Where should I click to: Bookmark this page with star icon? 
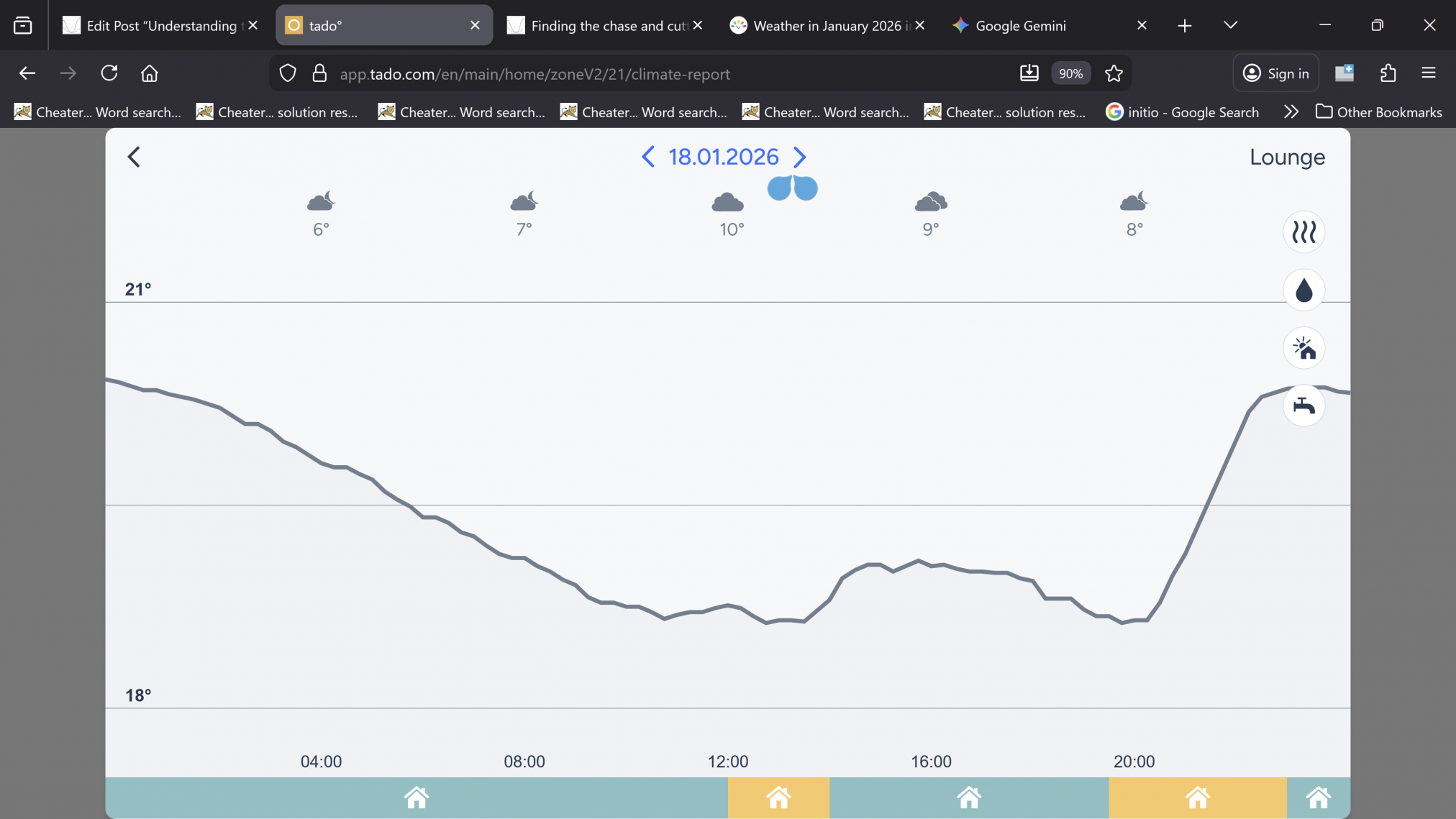click(1114, 73)
